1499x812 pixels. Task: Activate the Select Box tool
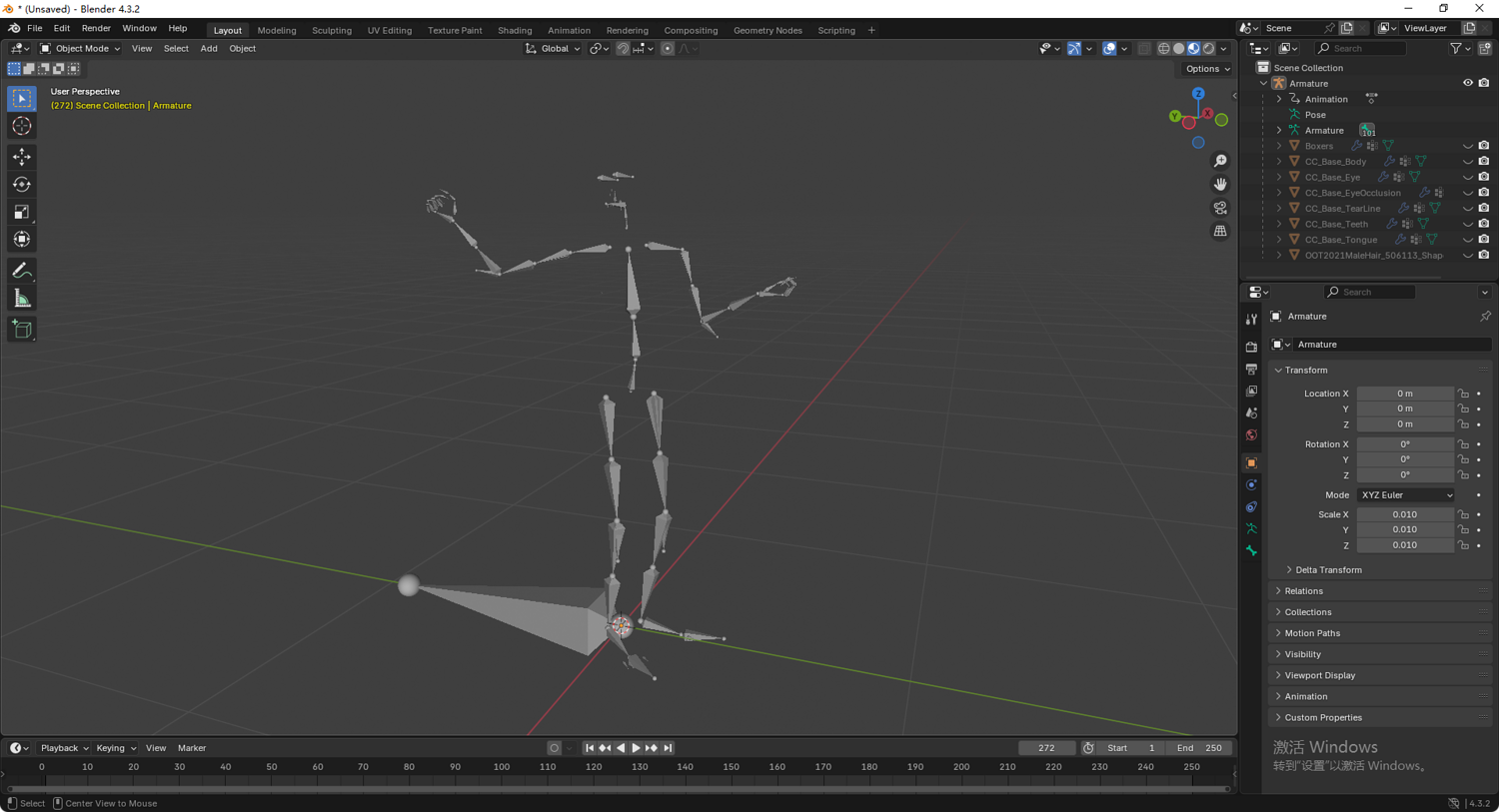pos(22,98)
